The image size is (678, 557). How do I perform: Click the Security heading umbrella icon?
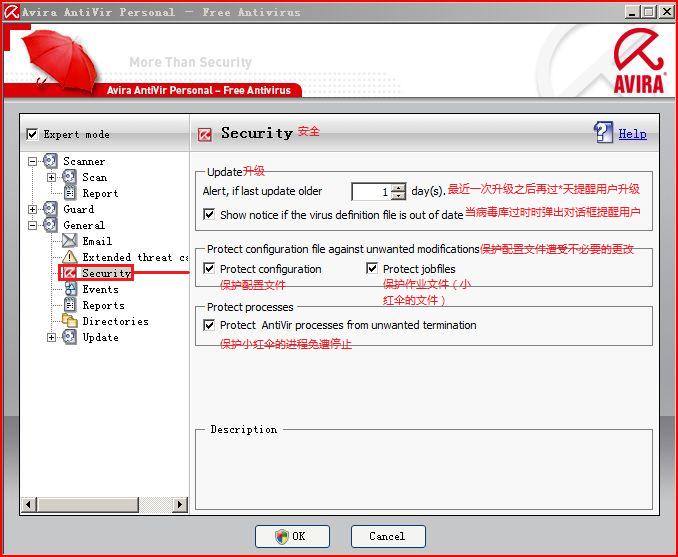tap(205, 134)
